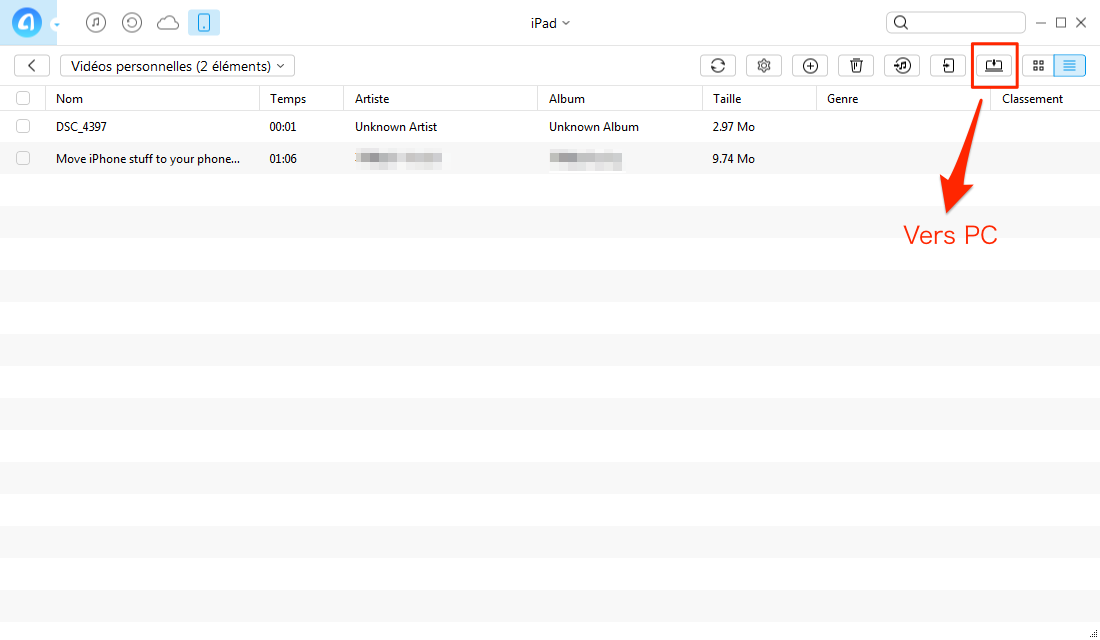Grab the window resize grip corner
This screenshot has width=1100, height=640.
1093,634
